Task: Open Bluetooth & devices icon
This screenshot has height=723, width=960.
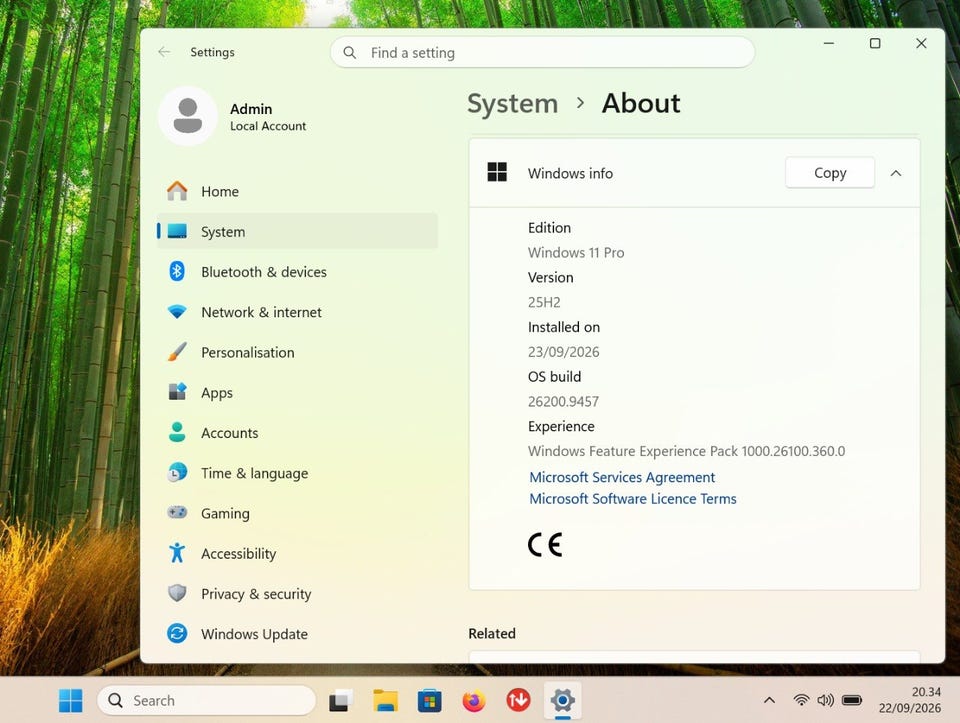Action: [x=177, y=271]
